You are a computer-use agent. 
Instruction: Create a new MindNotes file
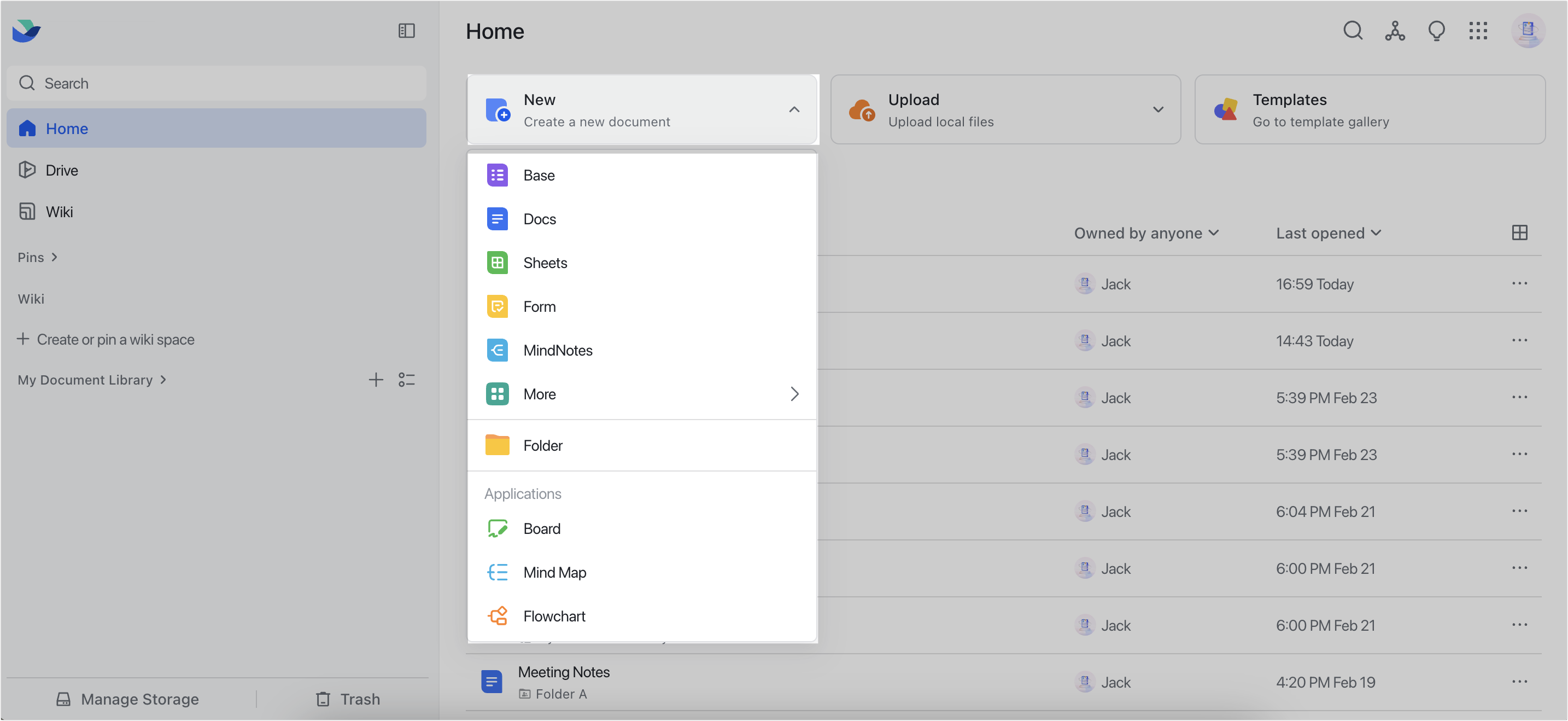pyautogui.click(x=641, y=350)
